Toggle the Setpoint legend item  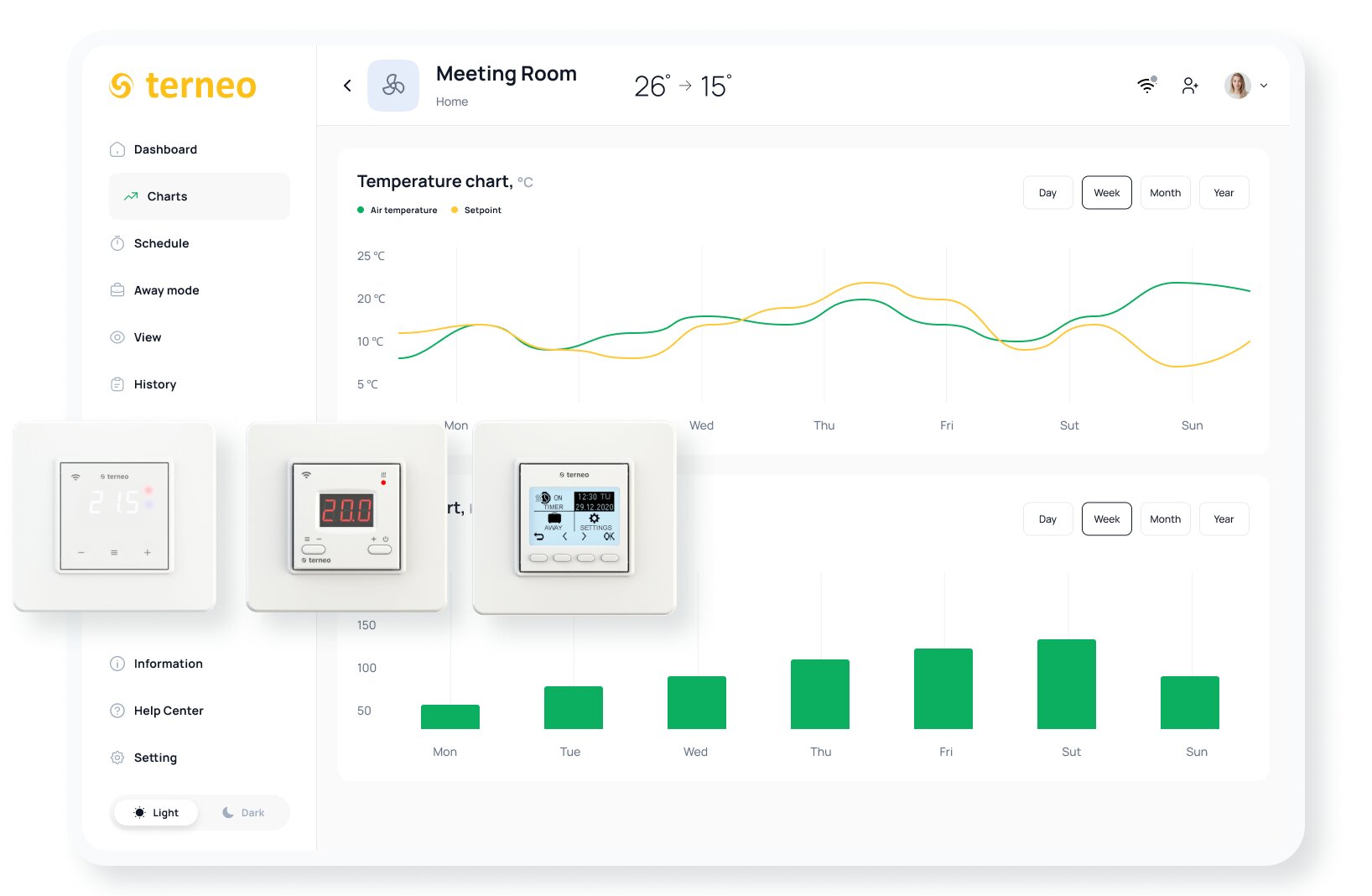(x=476, y=210)
